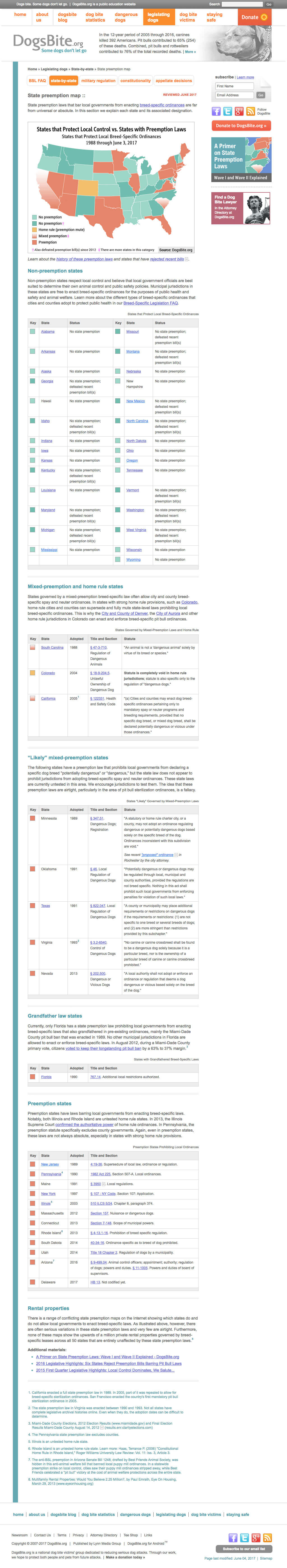Open the 'rejected recent bills' link

coord(166,259)
